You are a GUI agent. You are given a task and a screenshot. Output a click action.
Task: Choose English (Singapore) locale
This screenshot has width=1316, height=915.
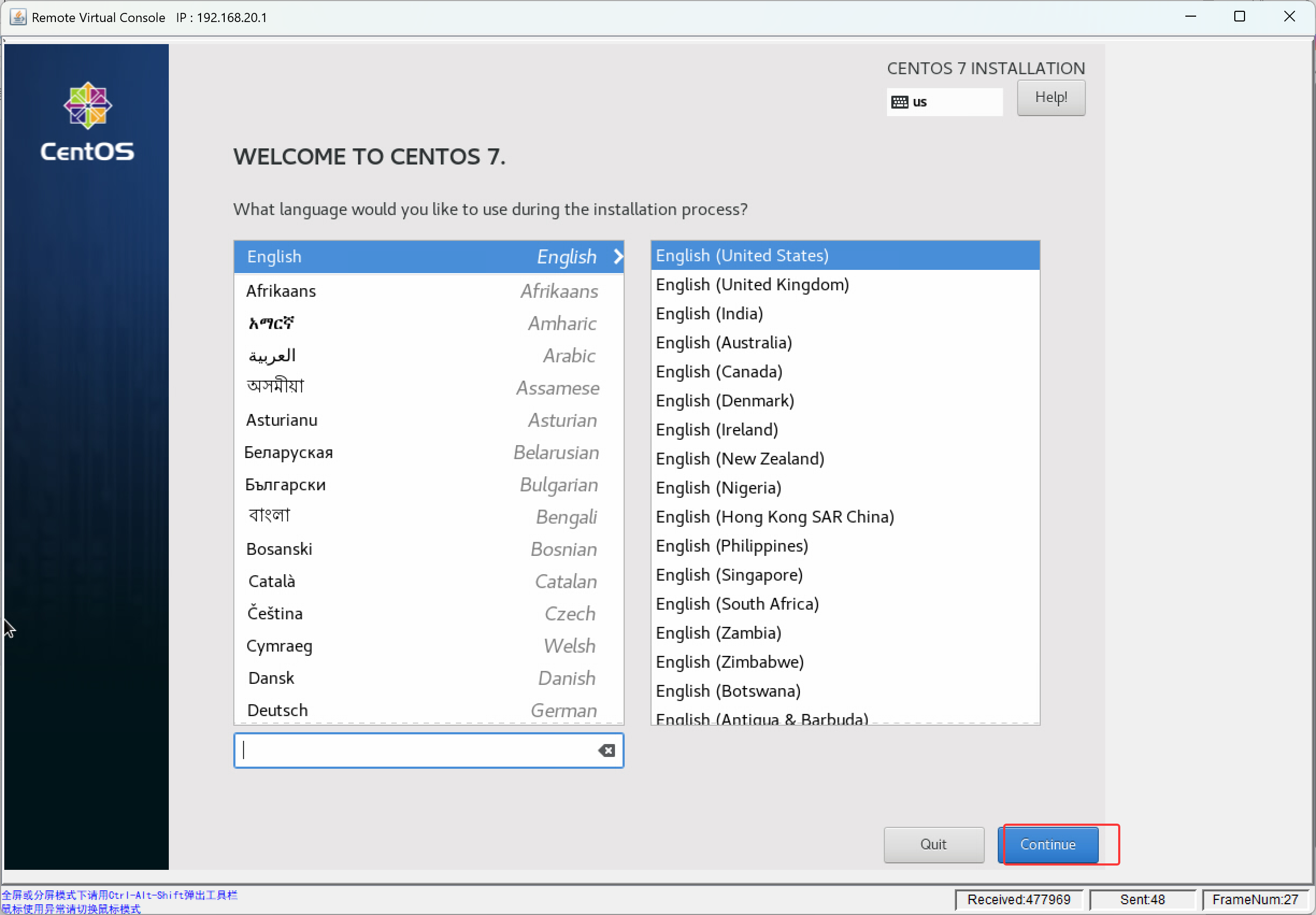(728, 575)
